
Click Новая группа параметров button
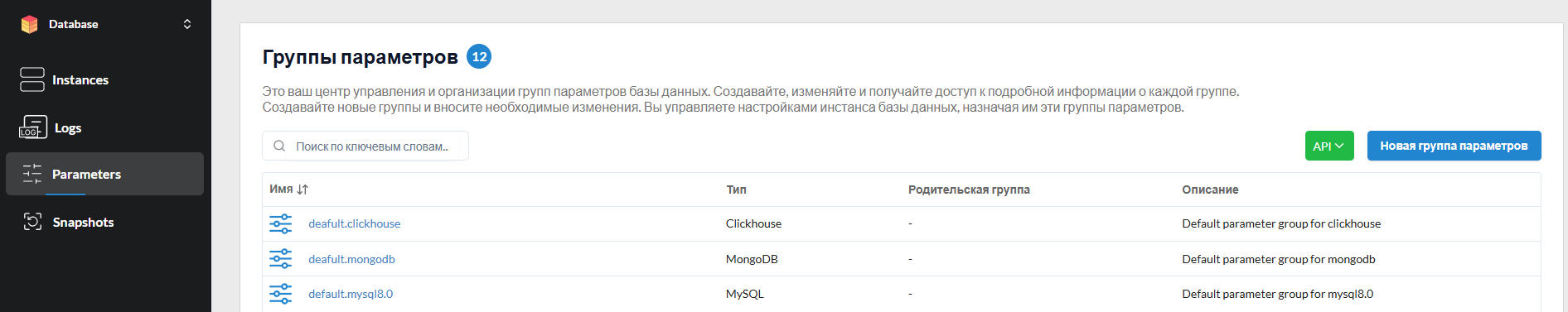[1454, 146]
